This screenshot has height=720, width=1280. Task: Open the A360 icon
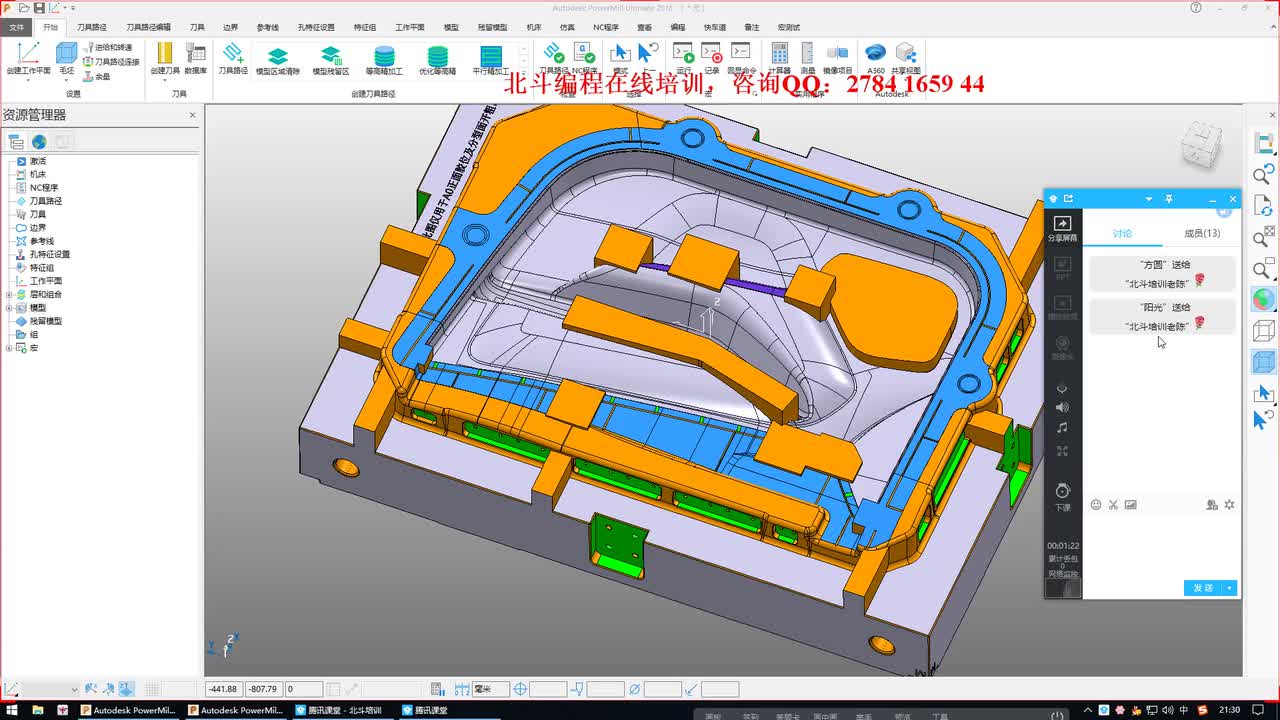875,54
